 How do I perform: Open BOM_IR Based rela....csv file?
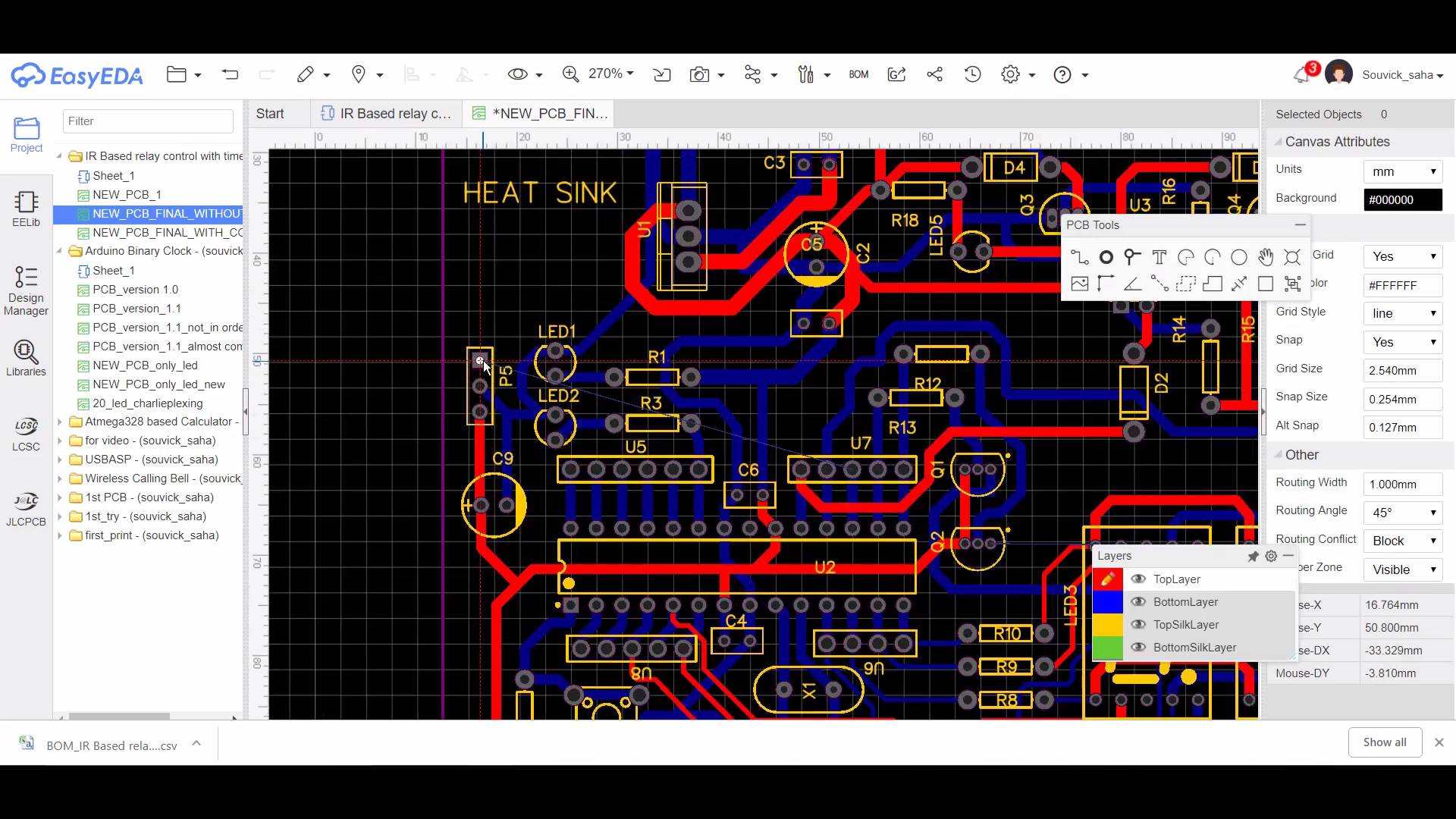[111, 745]
